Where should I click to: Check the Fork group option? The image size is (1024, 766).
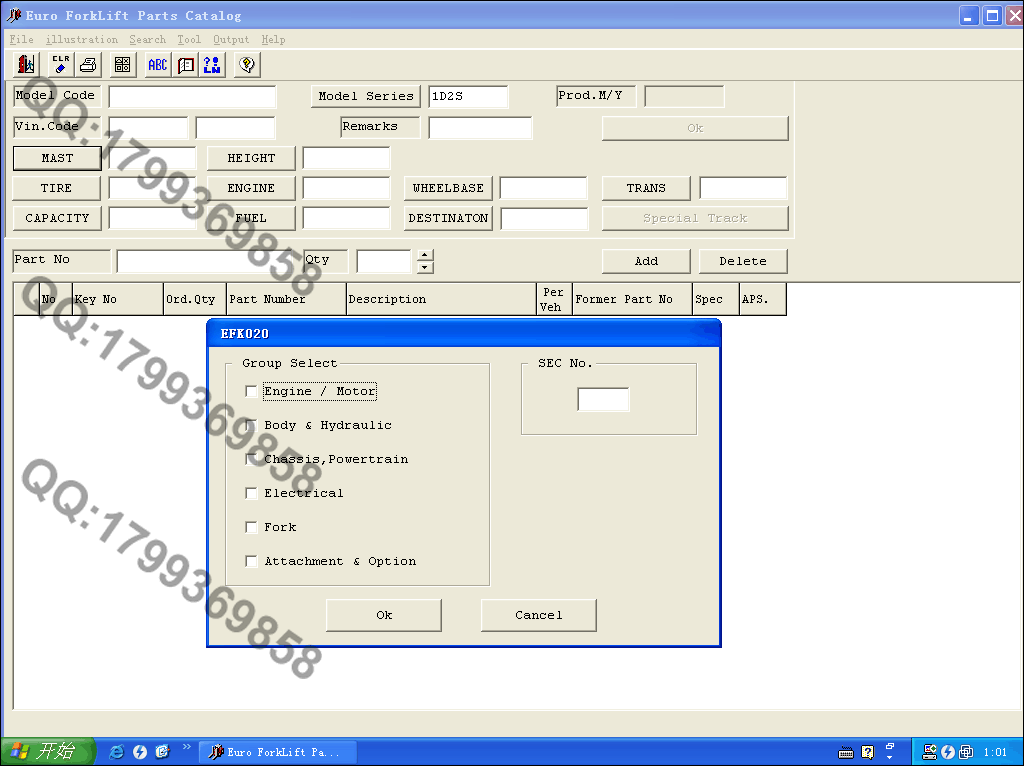click(251, 527)
